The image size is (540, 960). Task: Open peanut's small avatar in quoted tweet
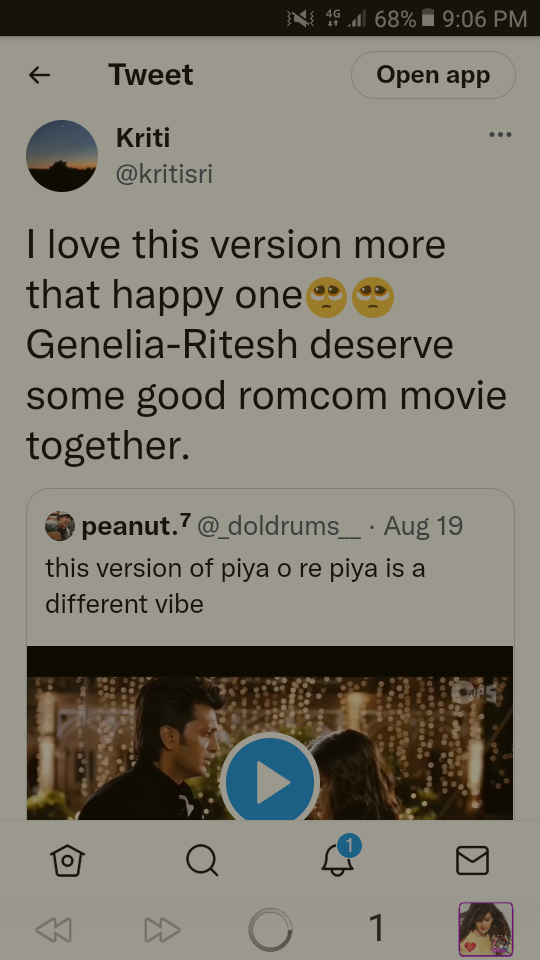pyautogui.click(x=60, y=526)
